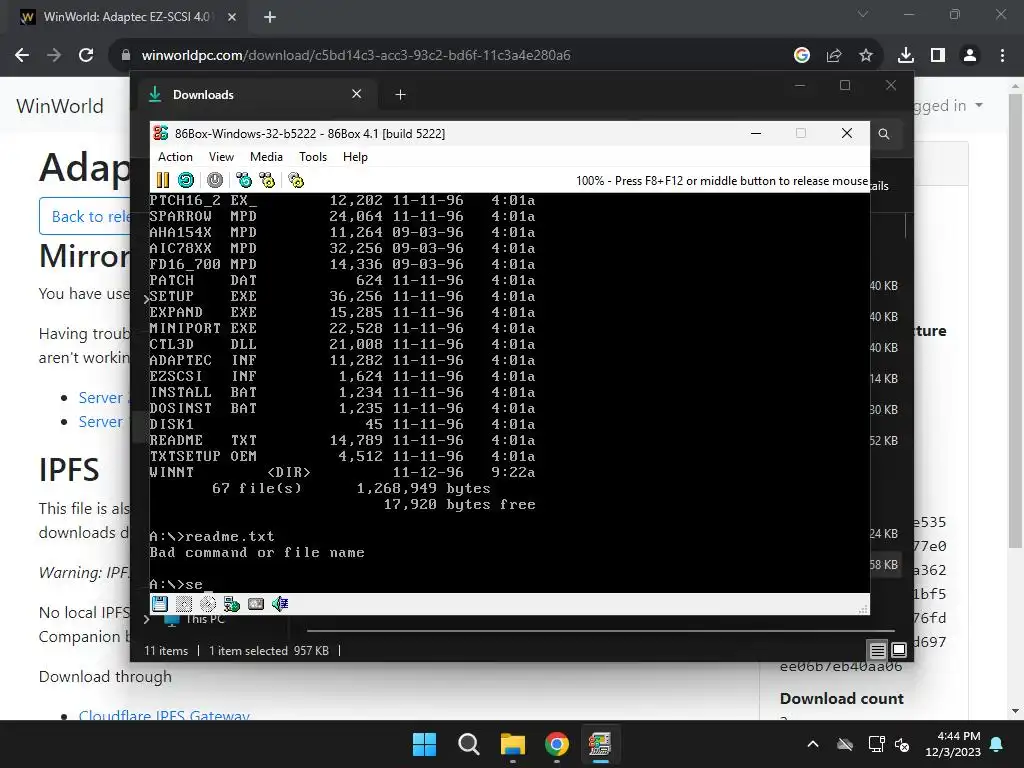Click the CD-ROM drive status icon

point(208,604)
